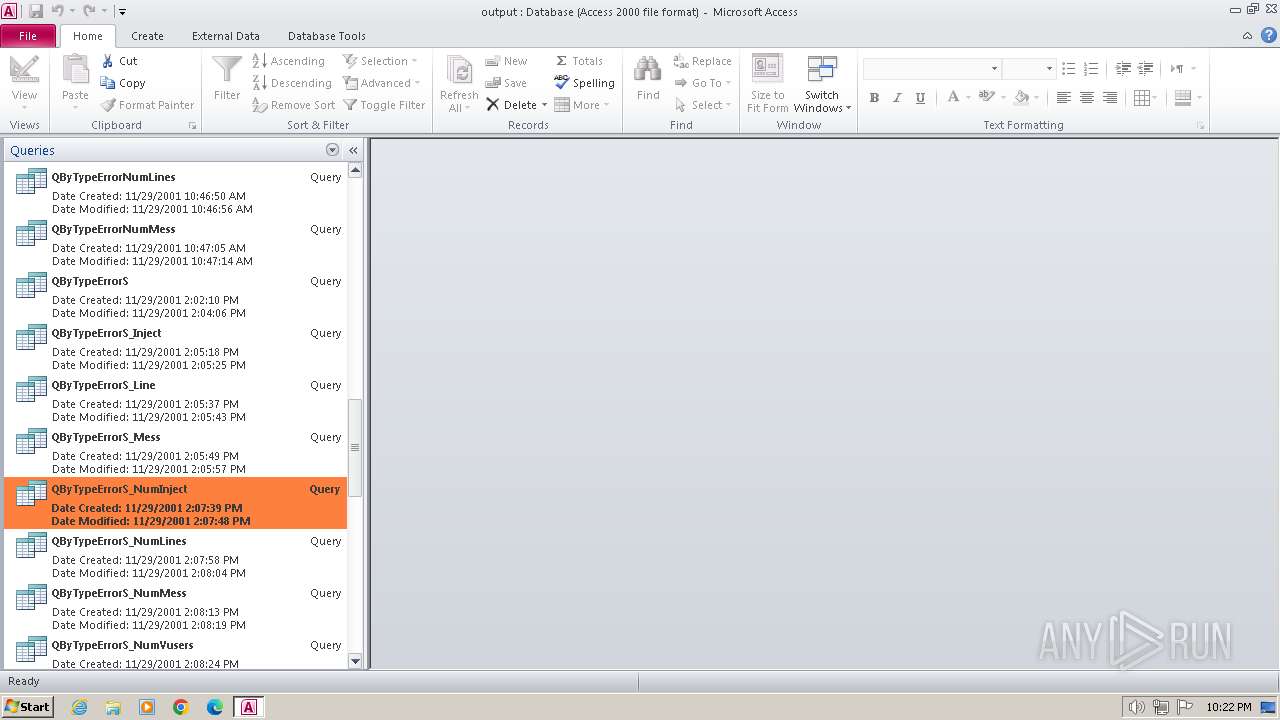1280x720 pixels.
Task: Activate the Format Painter brush
Action: pyautogui.click(x=148, y=105)
